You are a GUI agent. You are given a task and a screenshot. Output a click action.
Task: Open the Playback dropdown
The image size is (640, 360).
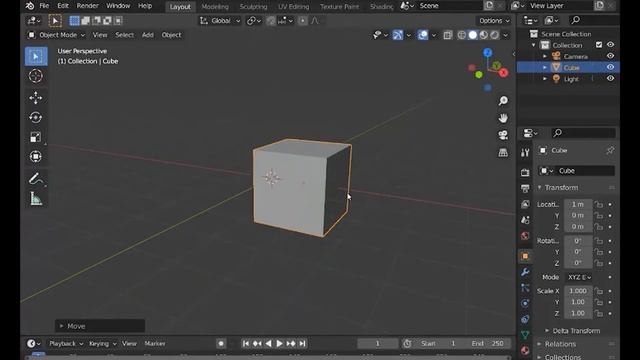[x=66, y=344]
